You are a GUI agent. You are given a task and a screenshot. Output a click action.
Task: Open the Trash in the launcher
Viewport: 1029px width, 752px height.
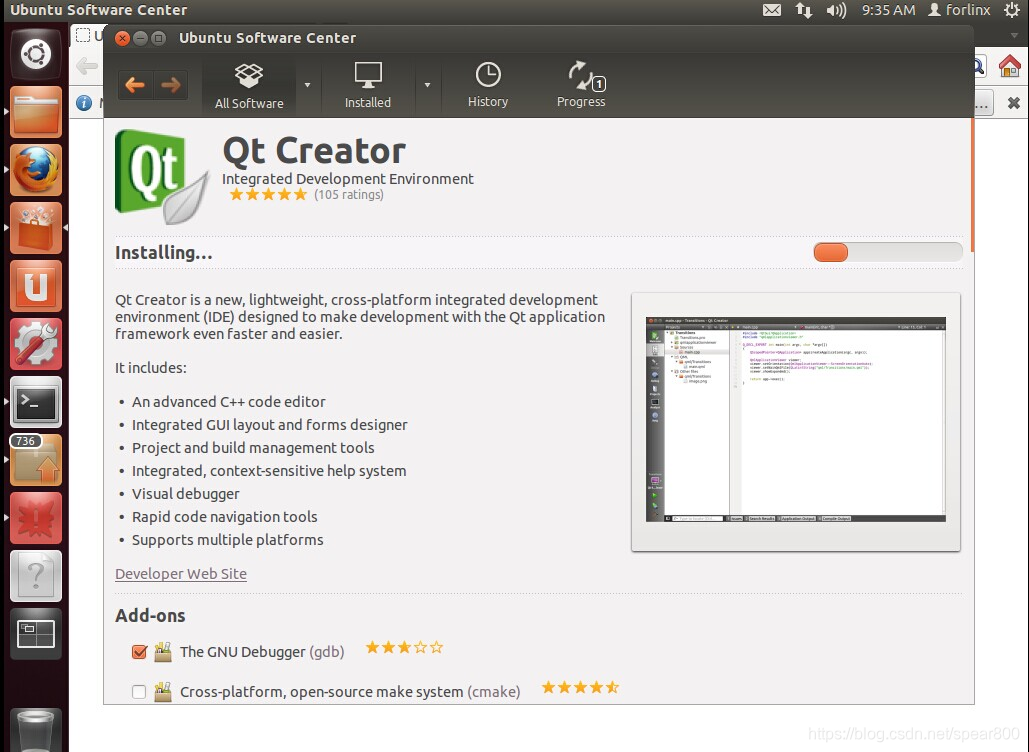point(36,730)
